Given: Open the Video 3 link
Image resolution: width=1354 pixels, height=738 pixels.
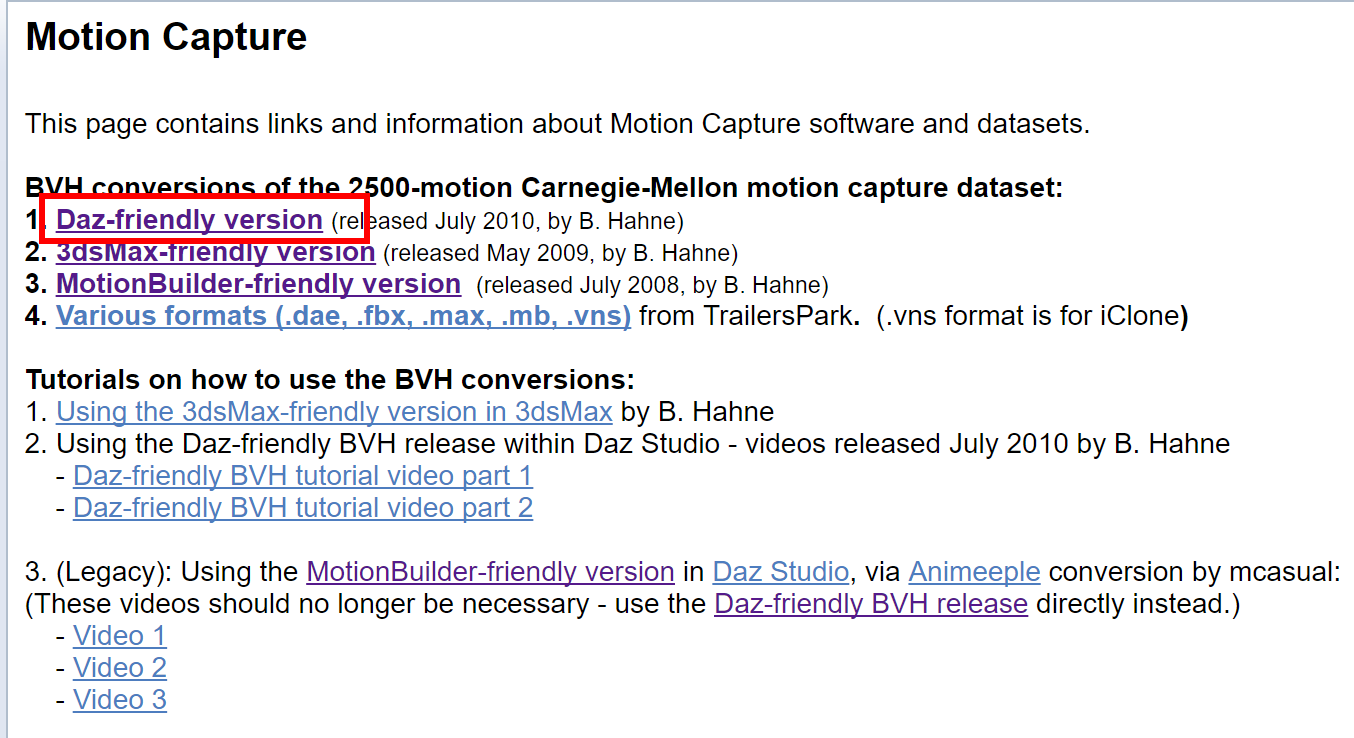Looking at the screenshot, I should 120,700.
